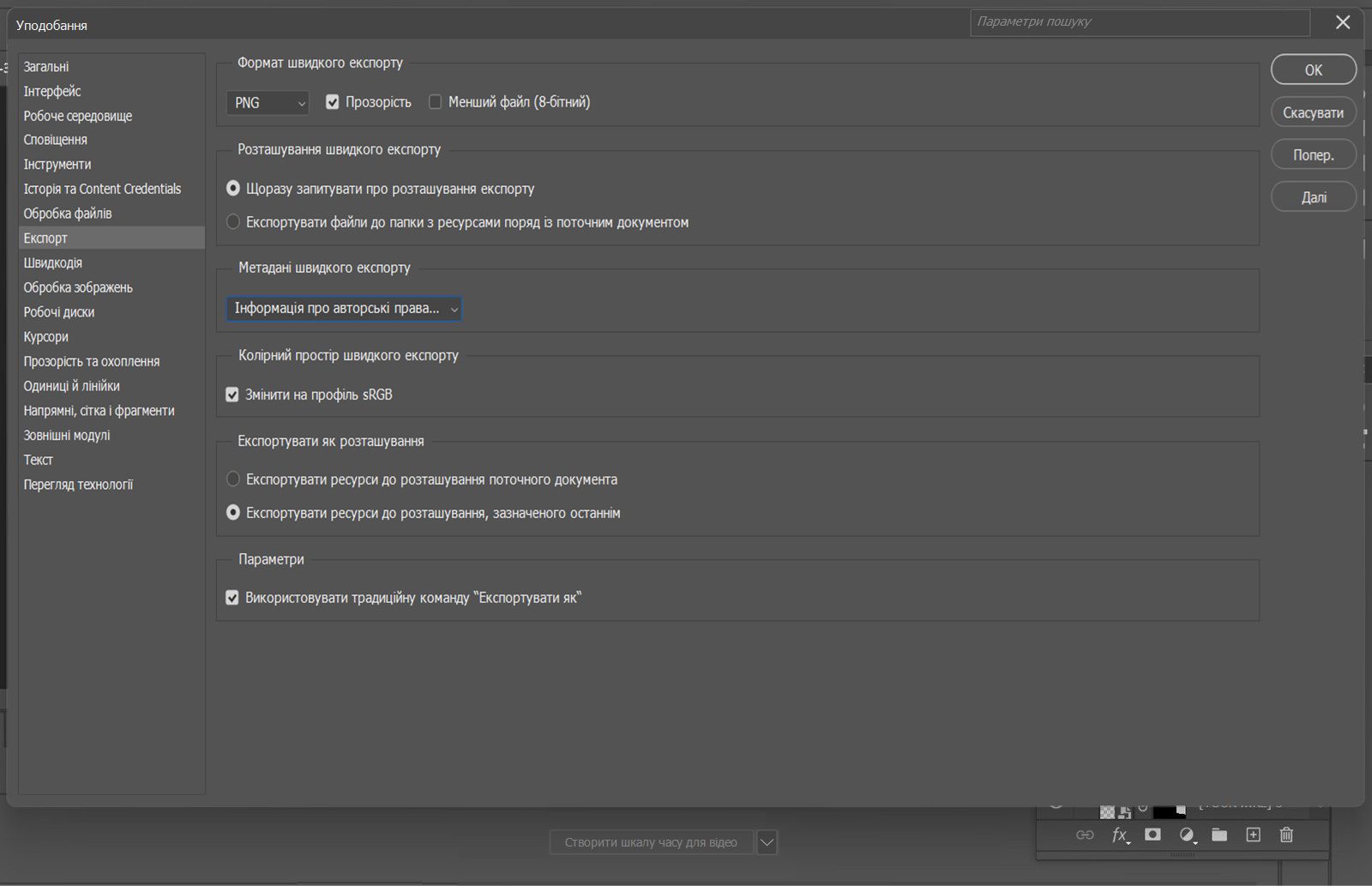Toggle the traditional «Експортувати як» command checkbox
Image resolution: width=1372 pixels, height=886 pixels.
click(232, 598)
